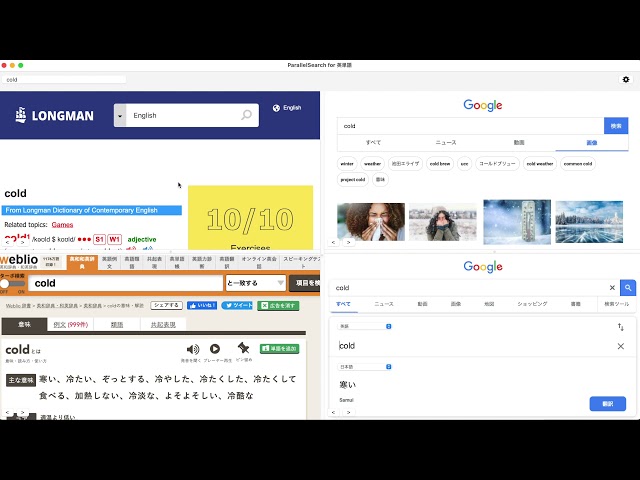Click ParallelSearch top search field
This screenshot has width=640, height=480.
(64, 80)
